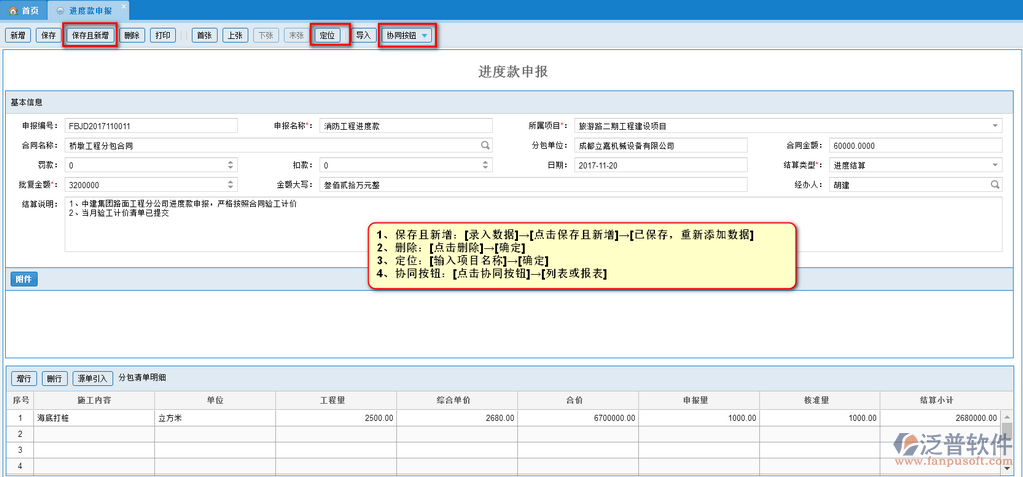
Task: Go to first record with 首张
Action: point(205,35)
